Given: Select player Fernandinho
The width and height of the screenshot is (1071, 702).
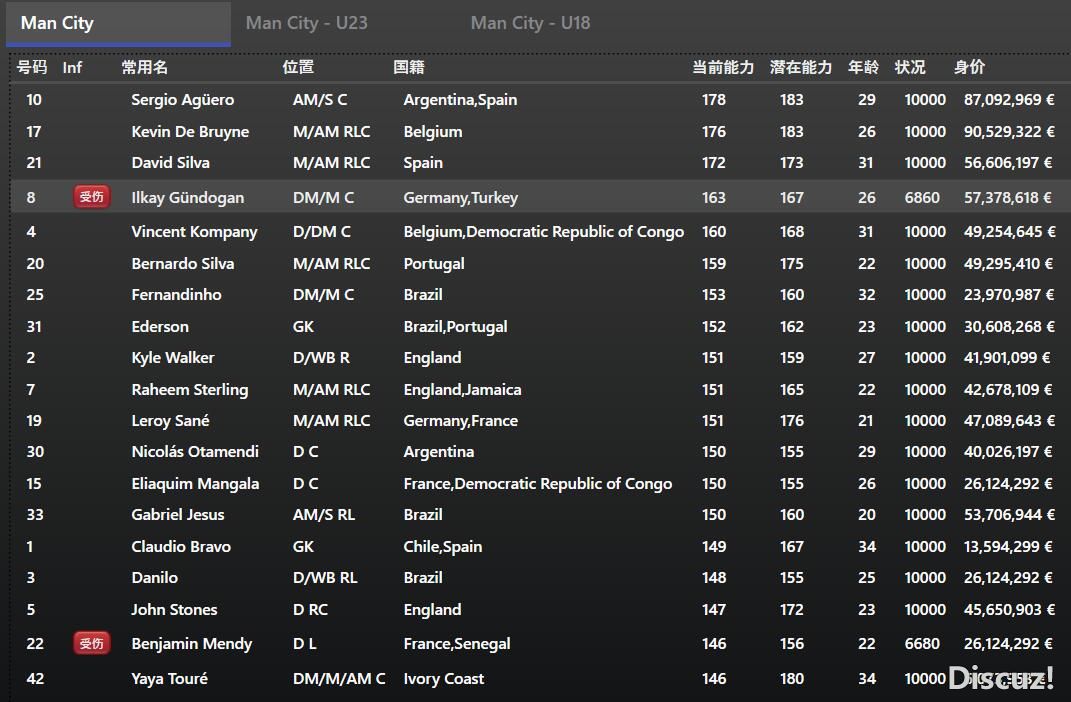Looking at the screenshot, I should pos(176,295).
